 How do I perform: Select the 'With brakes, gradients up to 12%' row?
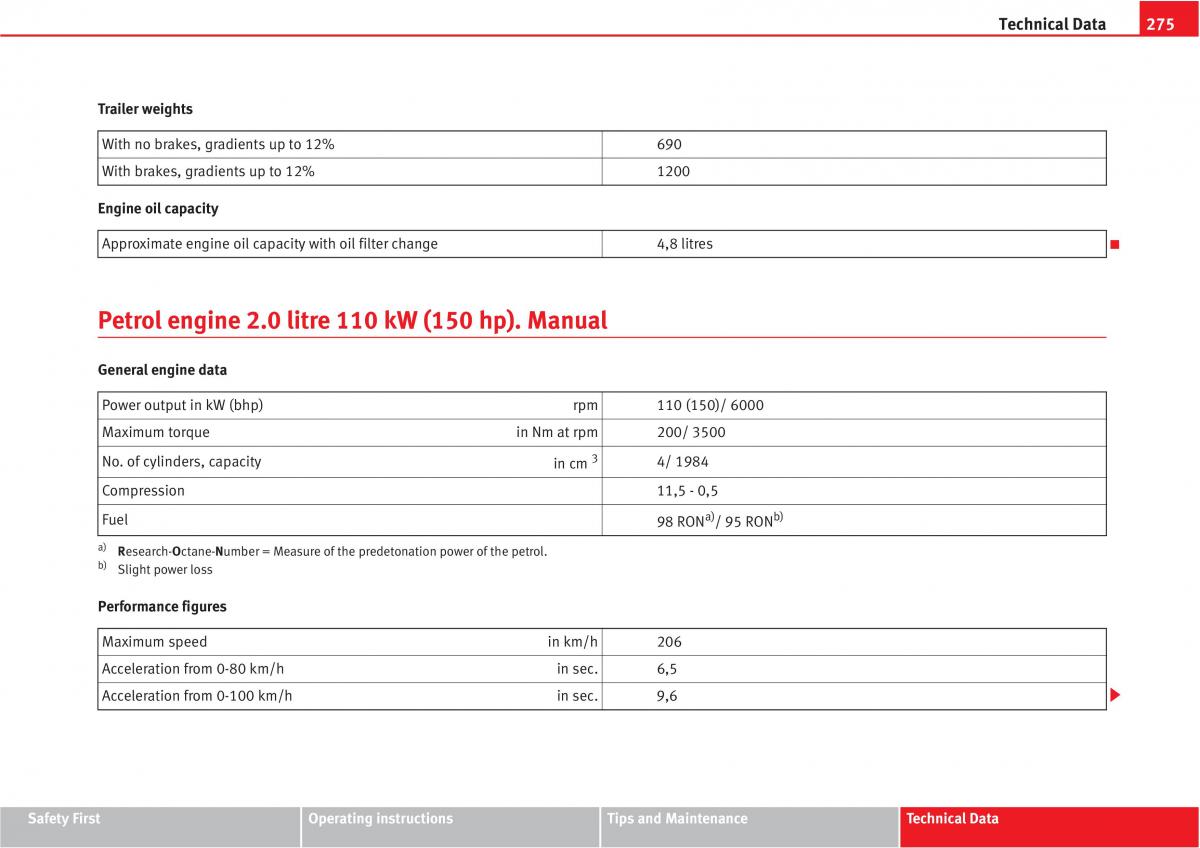pyautogui.click(x=602, y=171)
